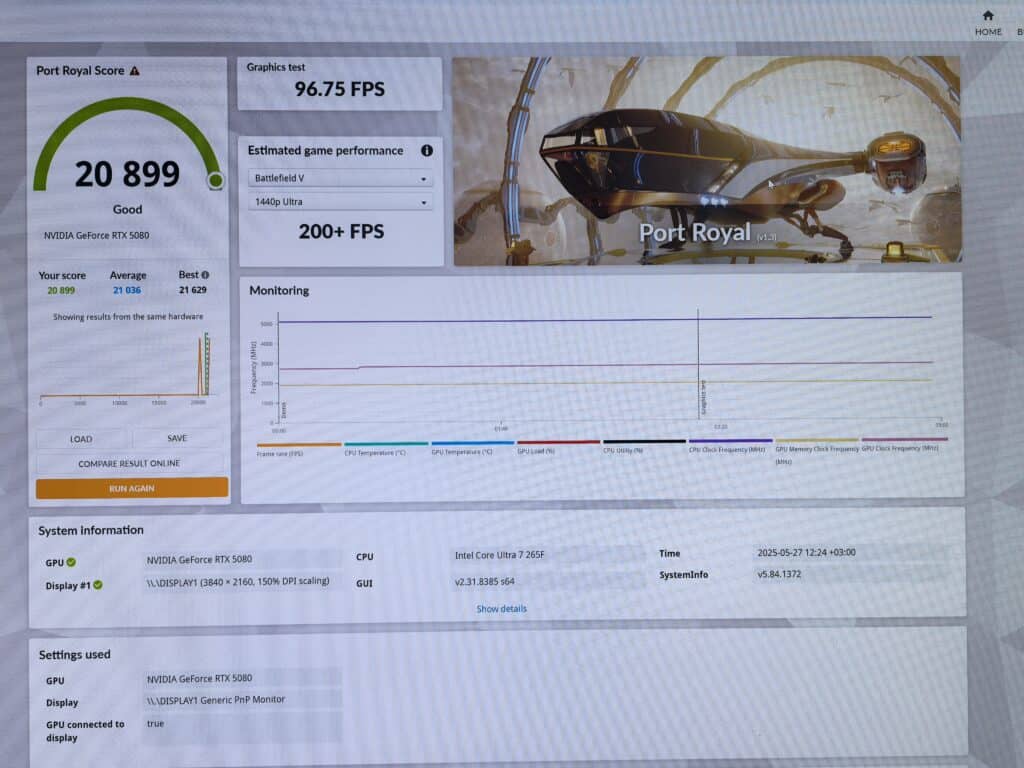
Task: Click DISPLAY1 Generic PnP Monitor setting value
Action: [x=216, y=699]
